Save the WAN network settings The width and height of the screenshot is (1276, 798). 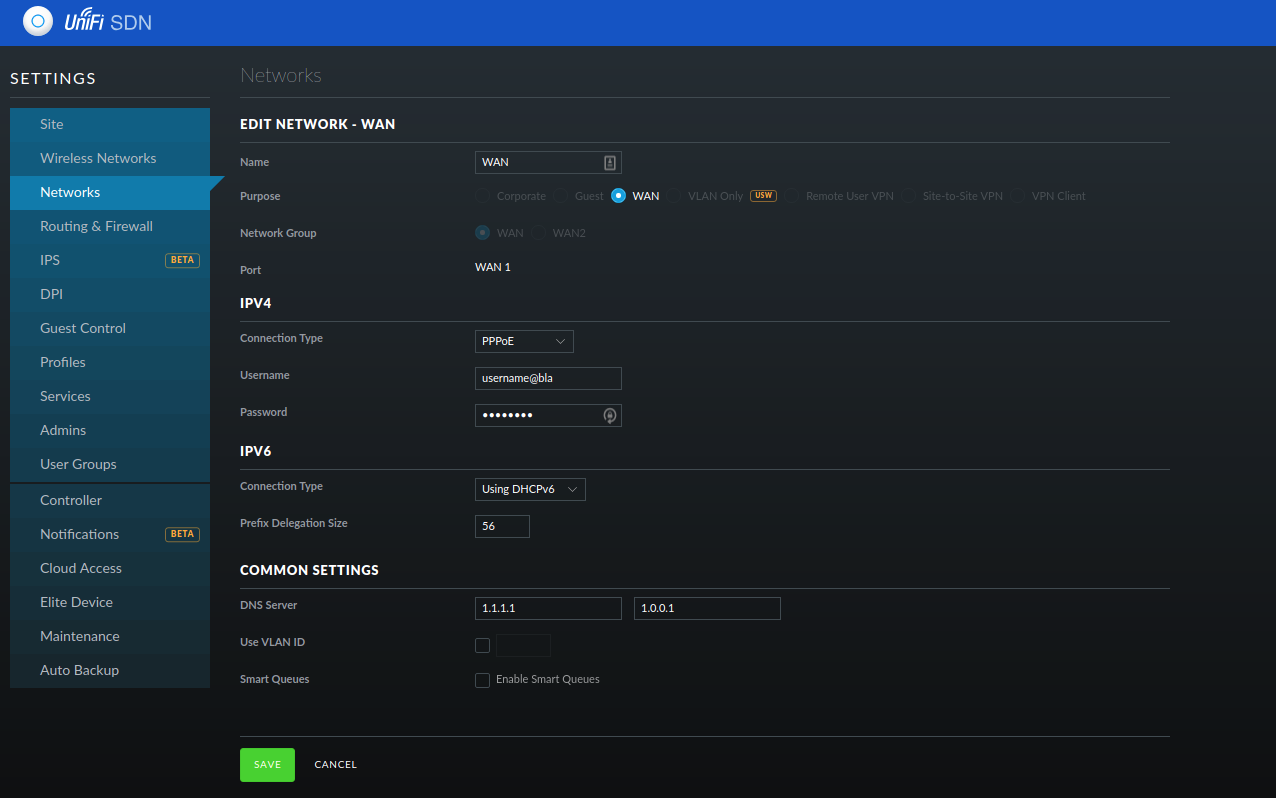coord(267,764)
